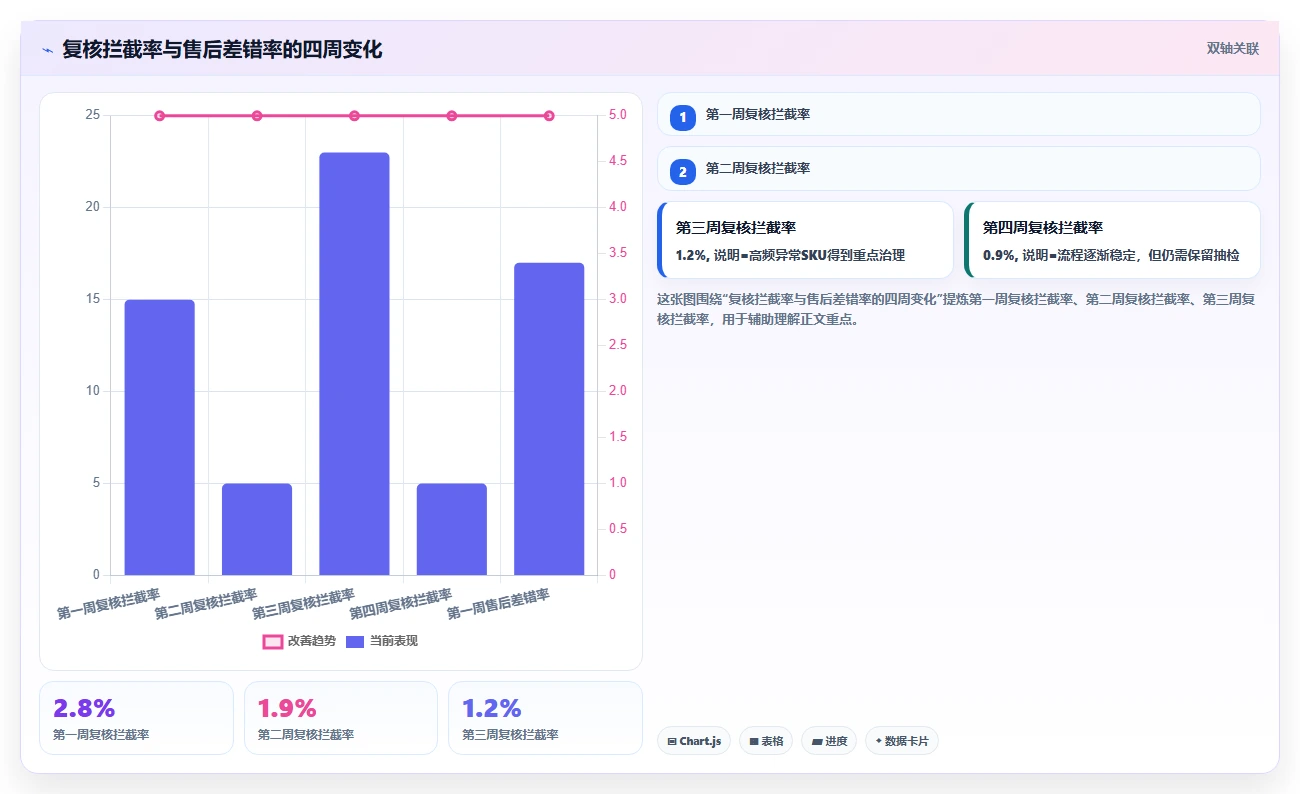Image resolution: width=1300 pixels, height=794 pixels.
Task: Click the bar for 第一周售后差错率
Action: [x=549, y=419]
